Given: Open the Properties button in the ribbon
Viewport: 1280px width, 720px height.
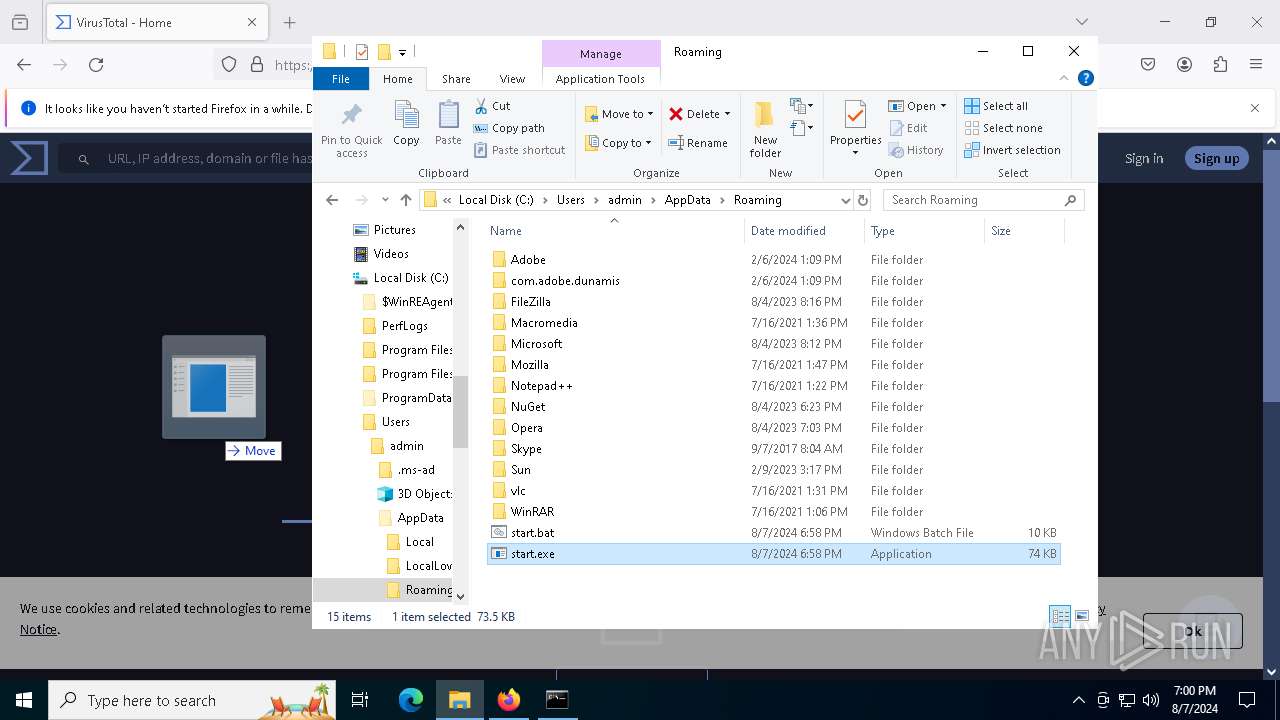Looking at the screenshot, I should click(855, 128).
